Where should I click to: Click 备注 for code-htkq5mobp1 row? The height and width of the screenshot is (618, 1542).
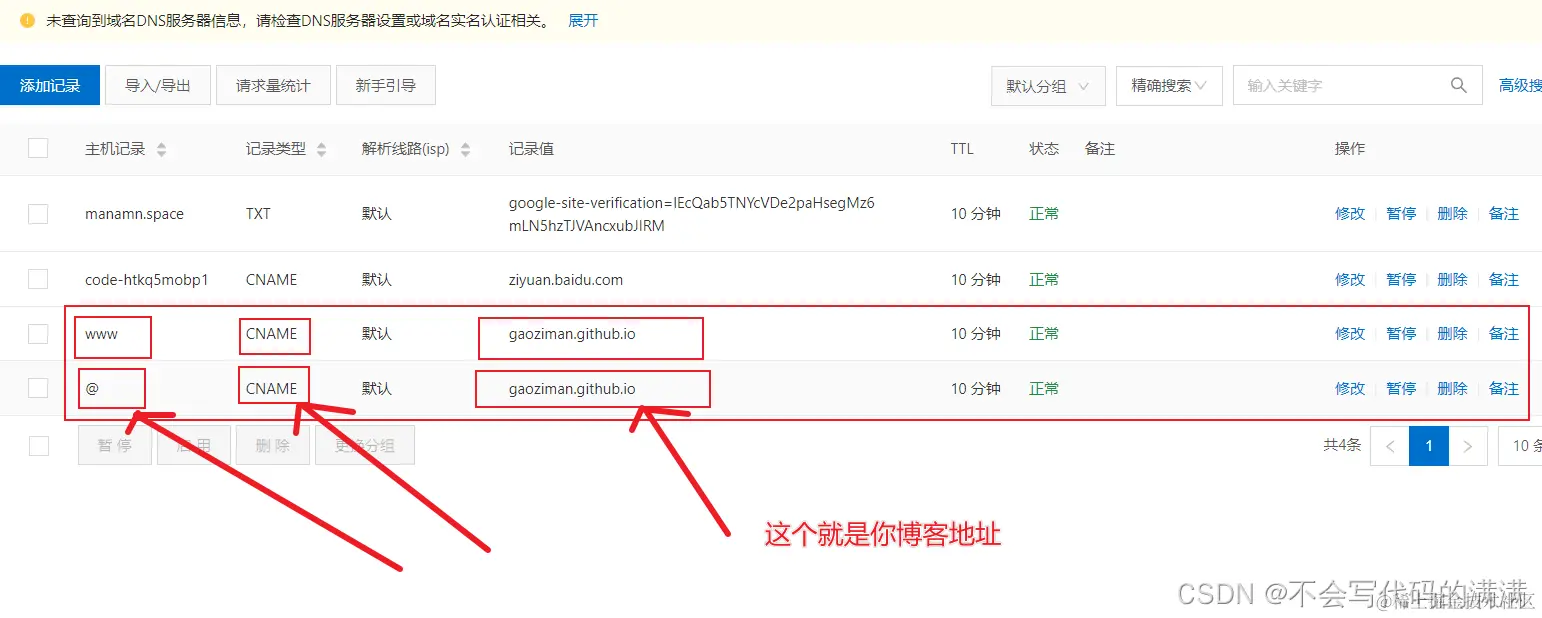[x=1504, y=280]
